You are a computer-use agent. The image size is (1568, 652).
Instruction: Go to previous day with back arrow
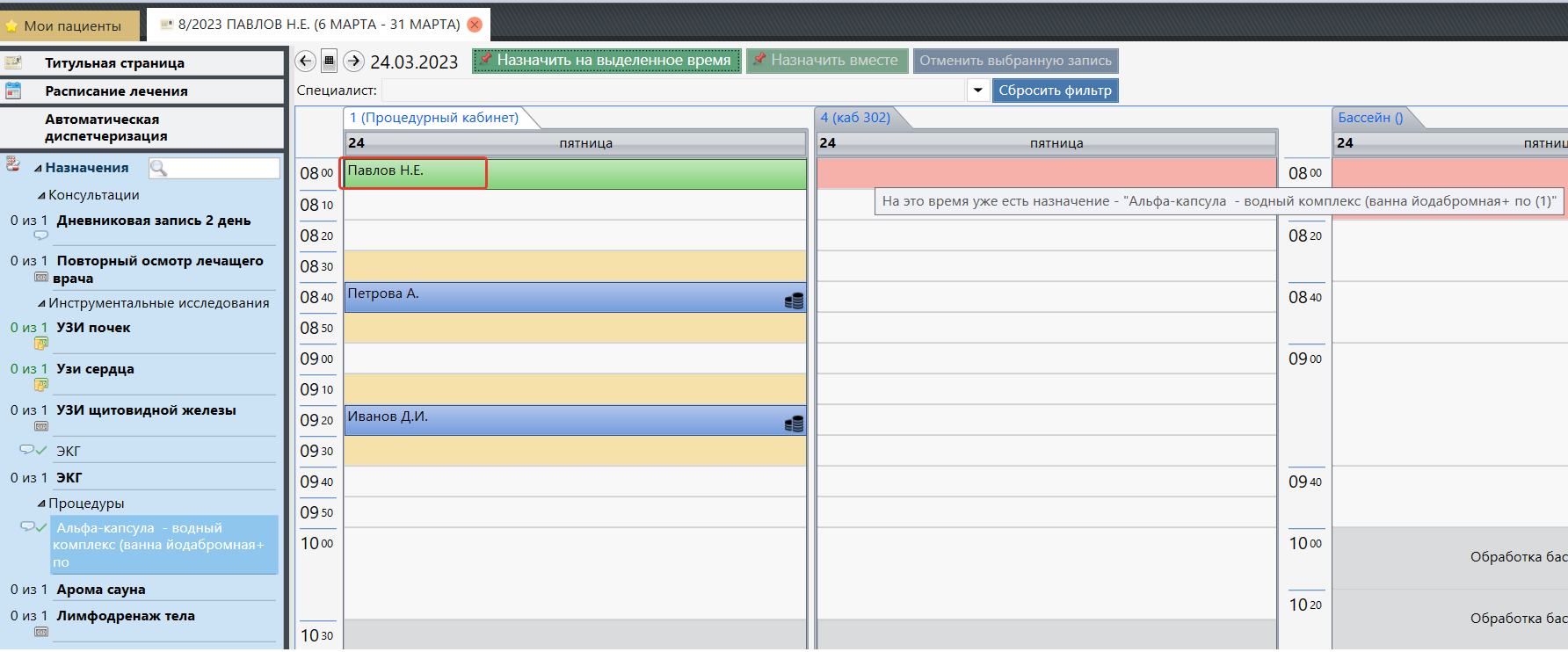(305, 61)
